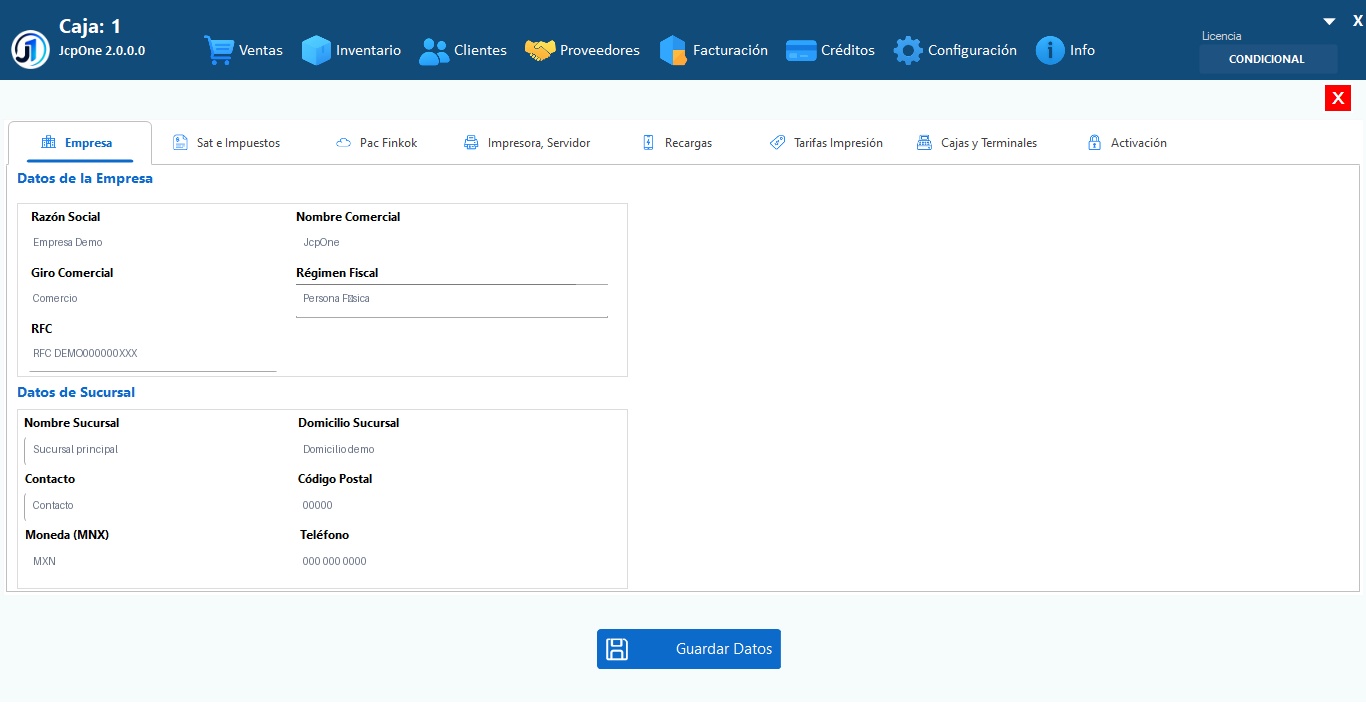
Task: Click Pac Finkok cloud icon
Action: pyautogui.click(x=343, y=143)
